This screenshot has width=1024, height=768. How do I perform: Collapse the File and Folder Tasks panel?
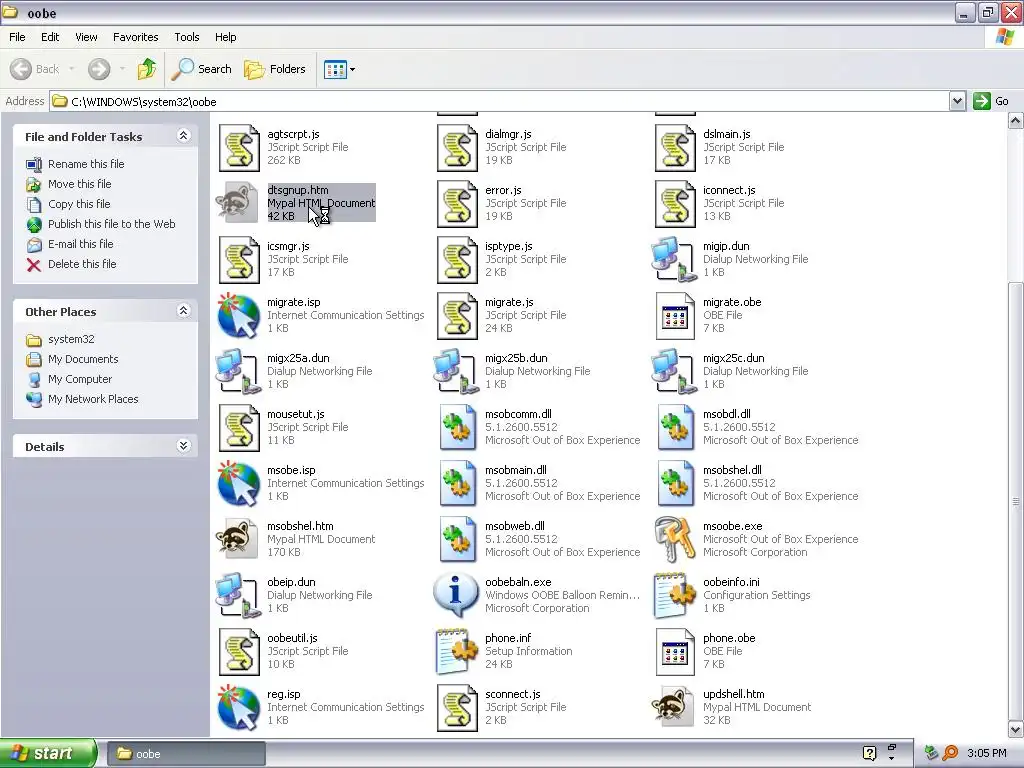[x=184, y=135]
